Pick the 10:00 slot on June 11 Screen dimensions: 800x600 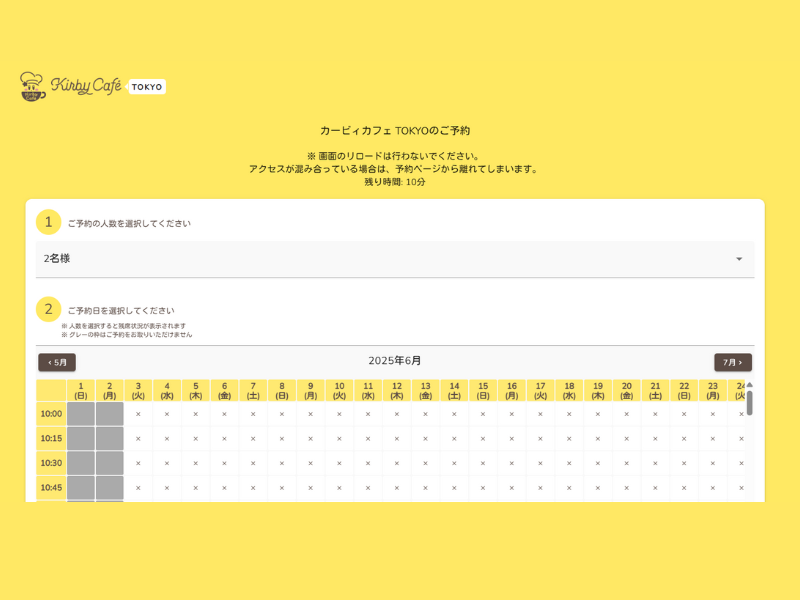[368, 414]
